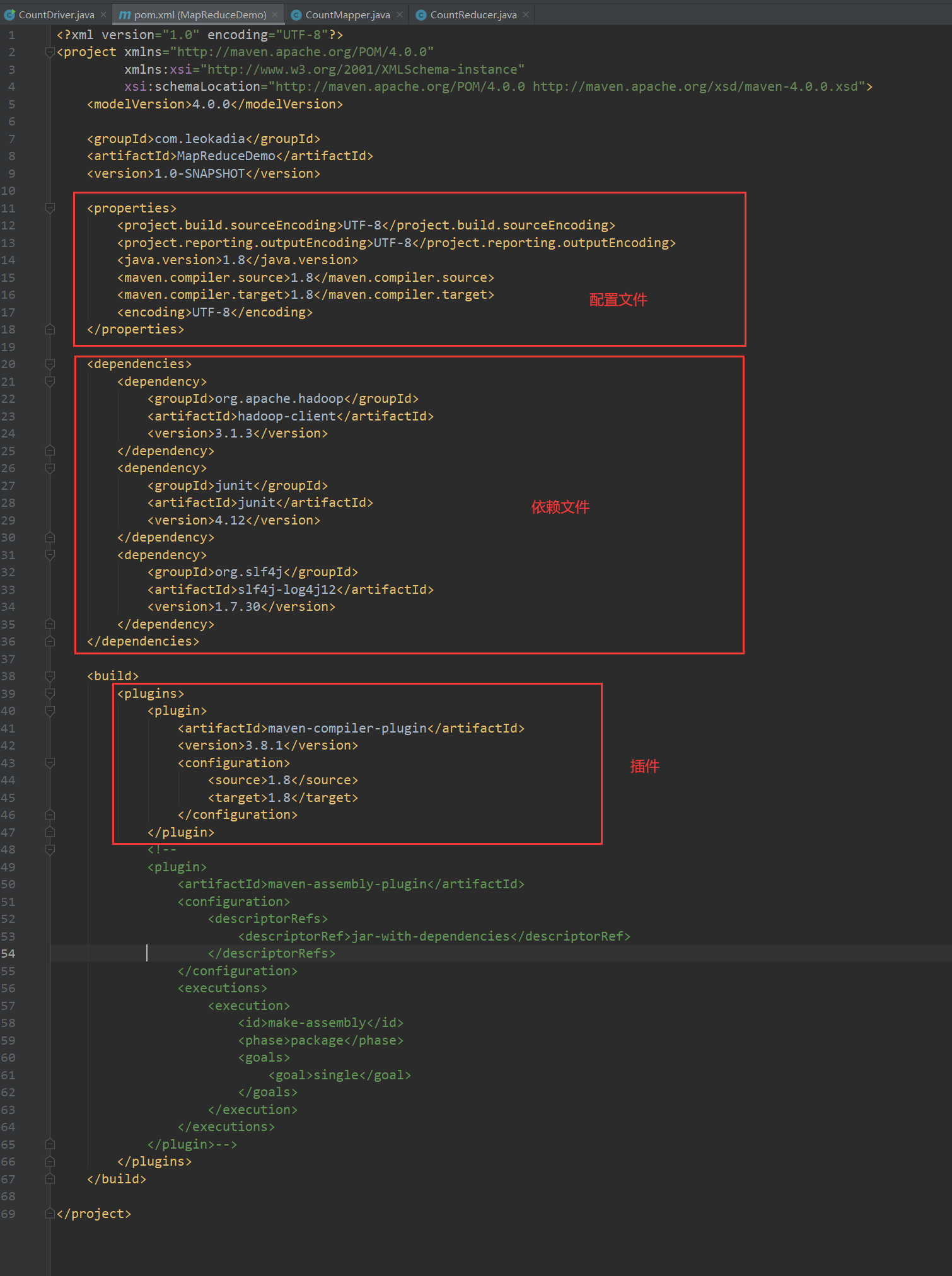Screen dimensions: 952x1276
Task: Click the encoding UTF-8 line
Action: 215,312
